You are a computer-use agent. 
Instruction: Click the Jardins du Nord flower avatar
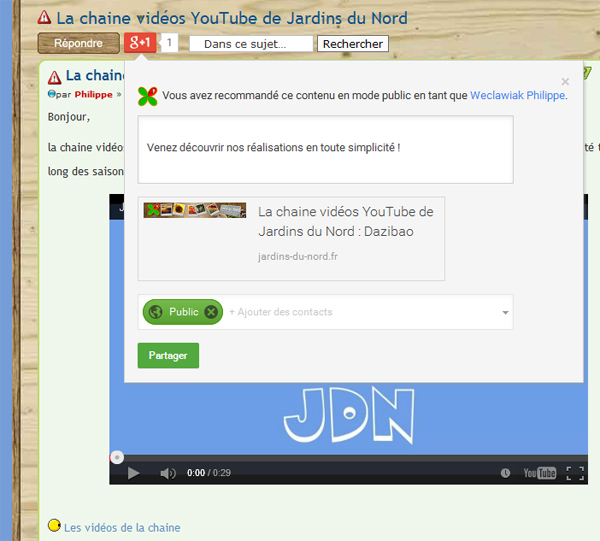[147, 96]
